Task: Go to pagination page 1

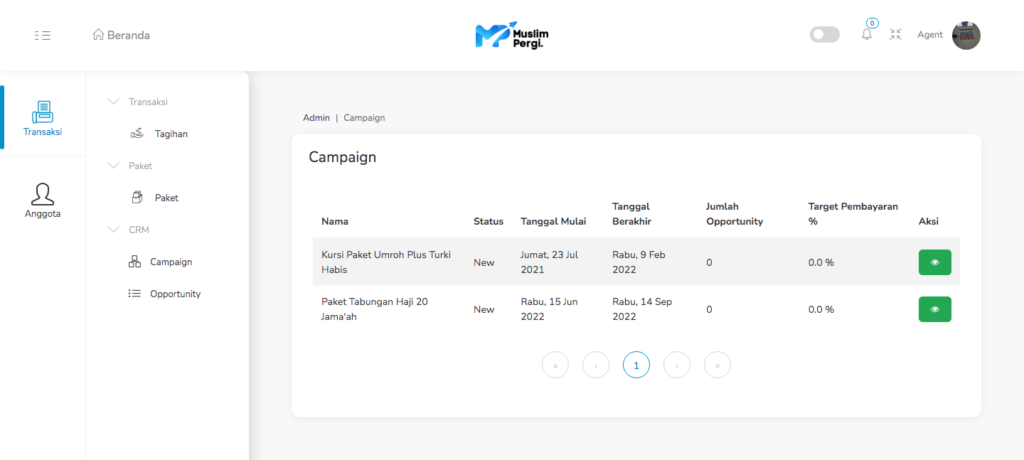Action: tap(636, 366)
